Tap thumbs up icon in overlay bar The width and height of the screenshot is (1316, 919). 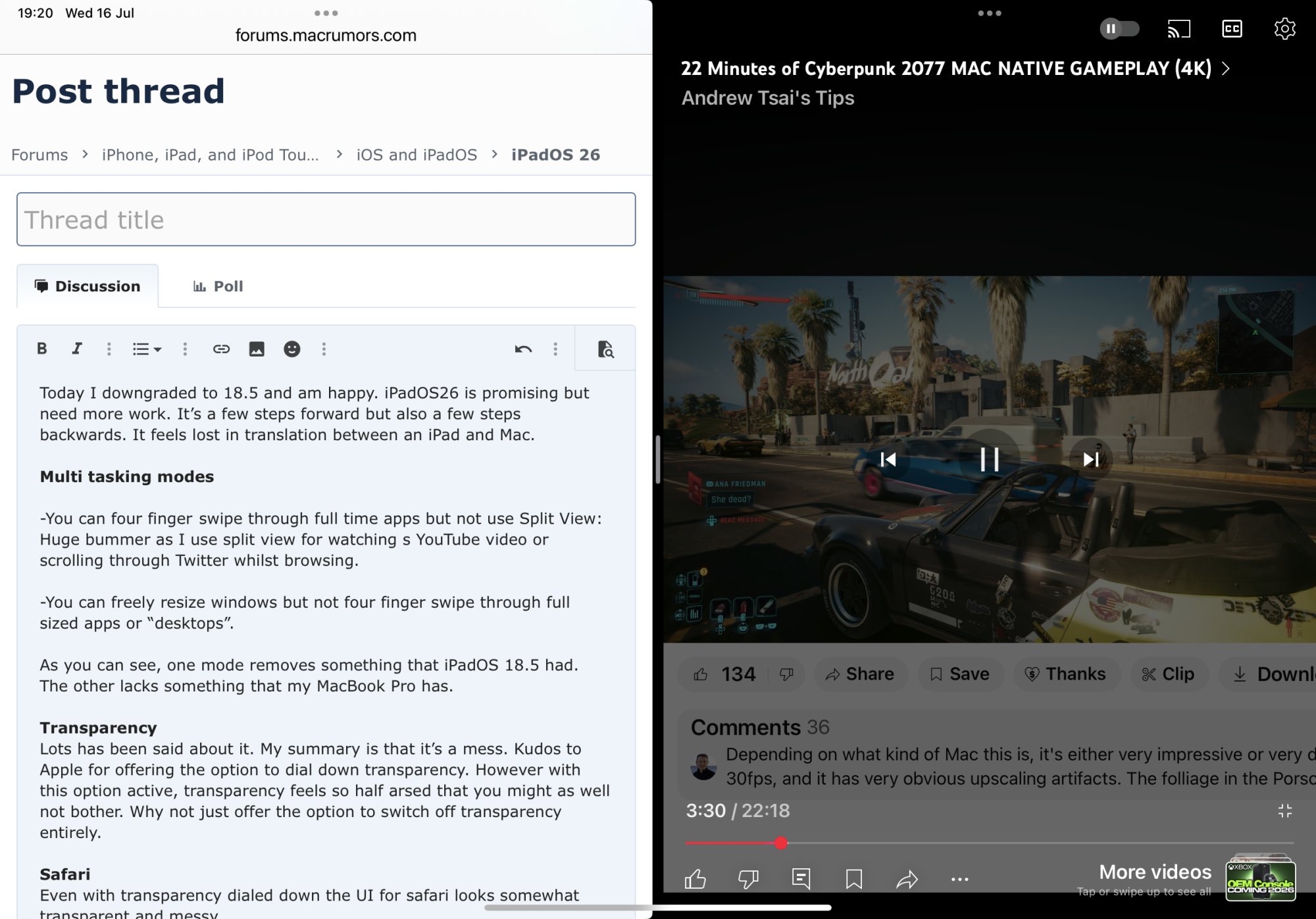(x=696, y=879)
